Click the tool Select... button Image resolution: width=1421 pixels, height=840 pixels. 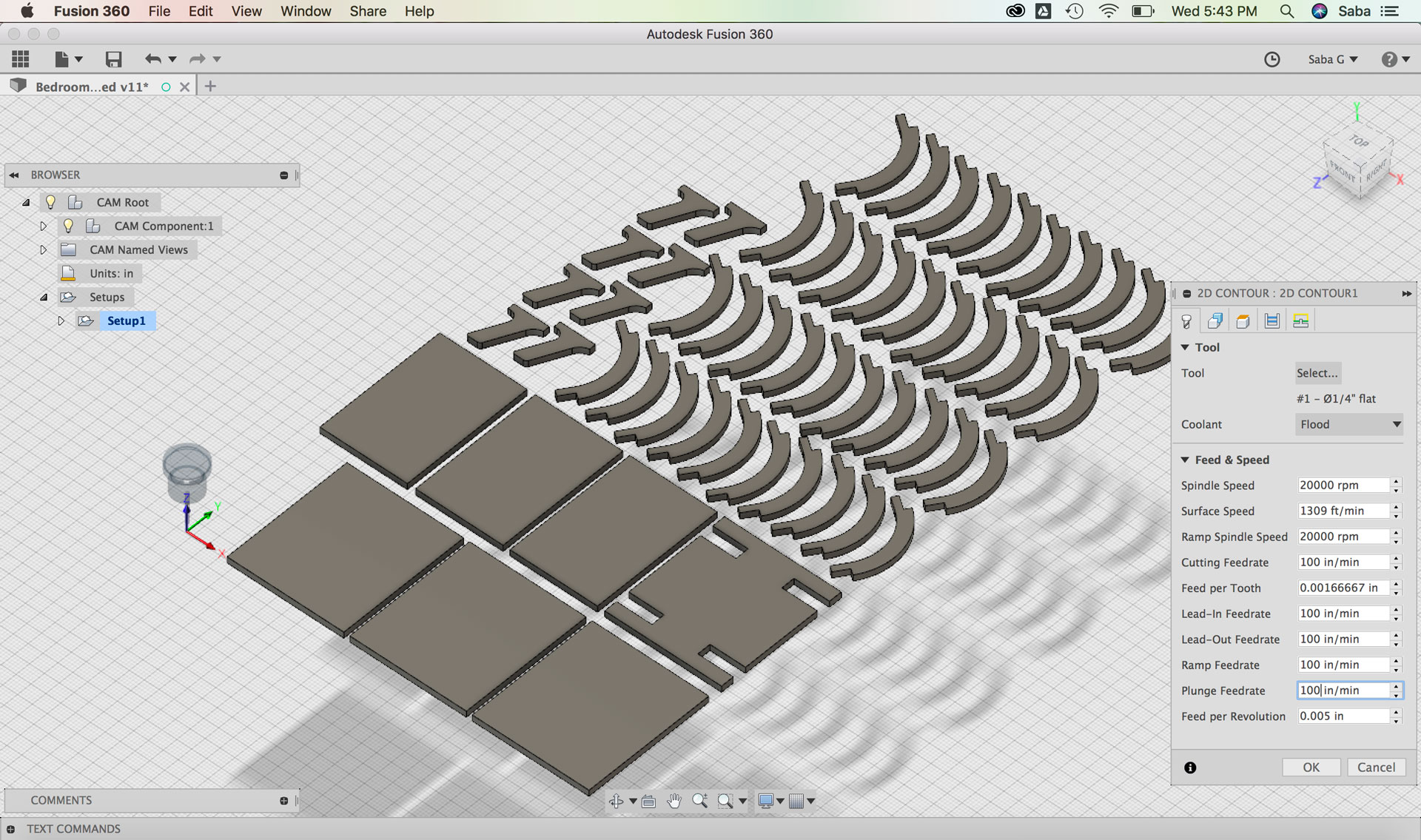[1317, 373]
